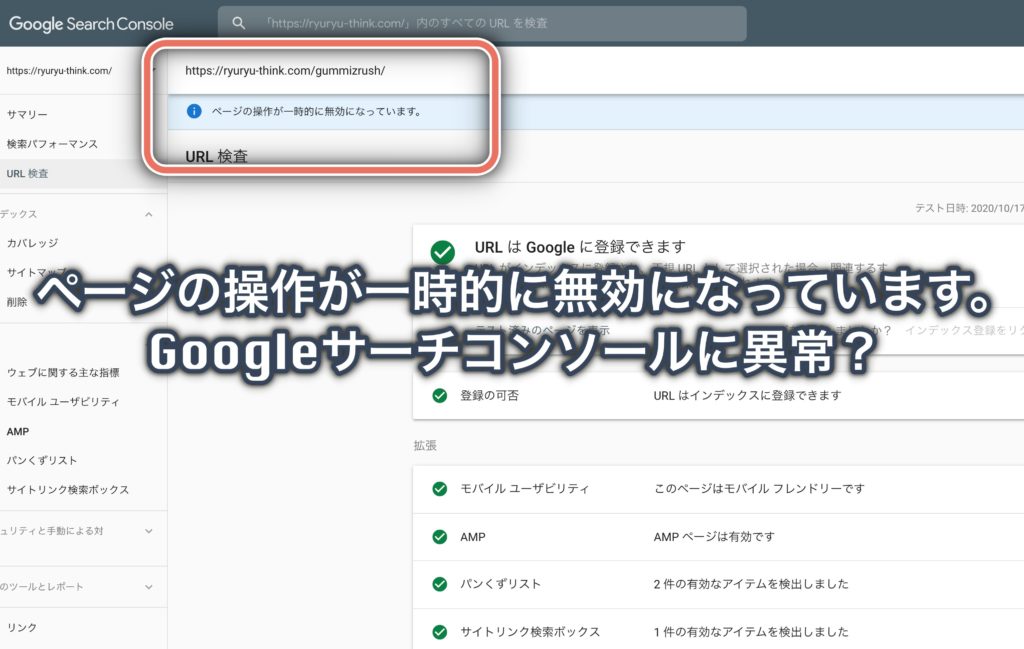Click the notice text ページの操作が一時的に無効になっています in the banner
Image resolution: width=1024 pixels, height=649 pixels.
[x=316, y=112]
